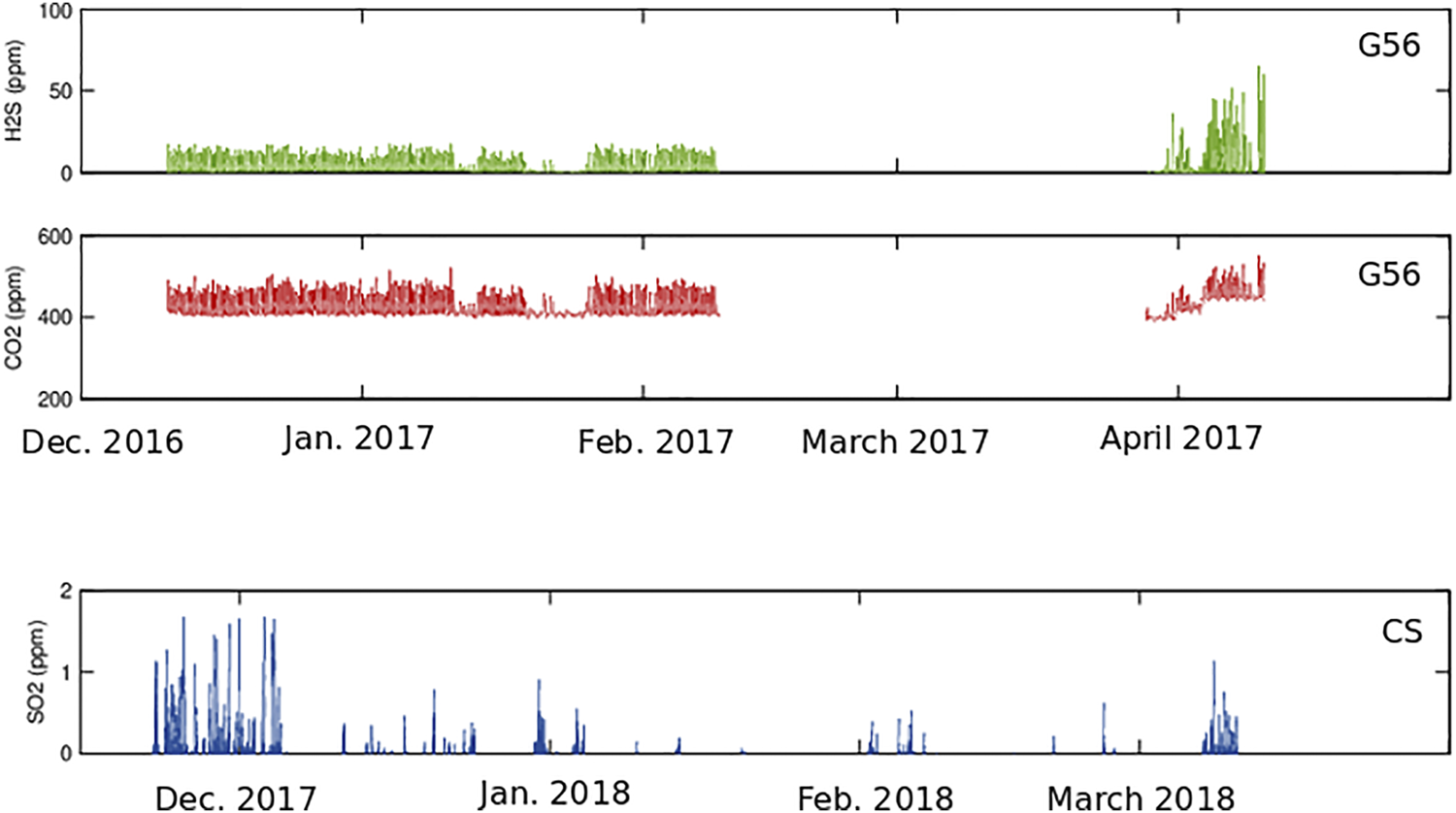The width and height of the screenshot is (1456, 813).
Task: Select the Feb. 2018 tick label
Action: [874, 797]
